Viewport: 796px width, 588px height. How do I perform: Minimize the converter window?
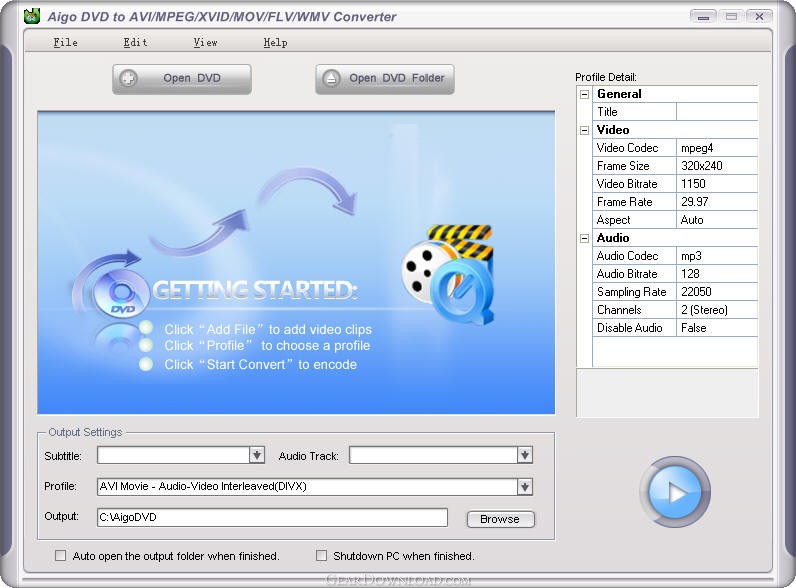coord(703,17)
